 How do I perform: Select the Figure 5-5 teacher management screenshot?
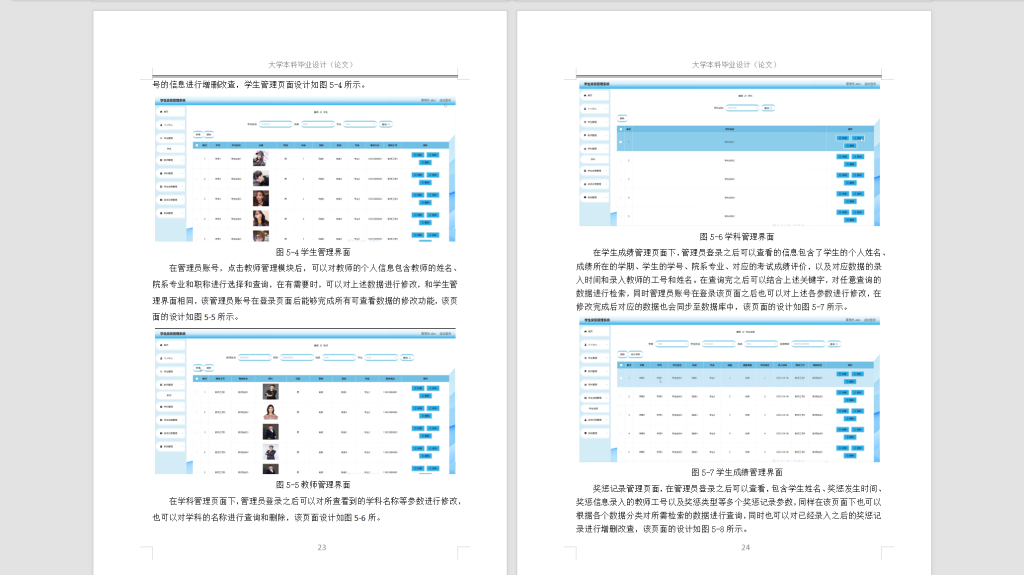point(305,402)
